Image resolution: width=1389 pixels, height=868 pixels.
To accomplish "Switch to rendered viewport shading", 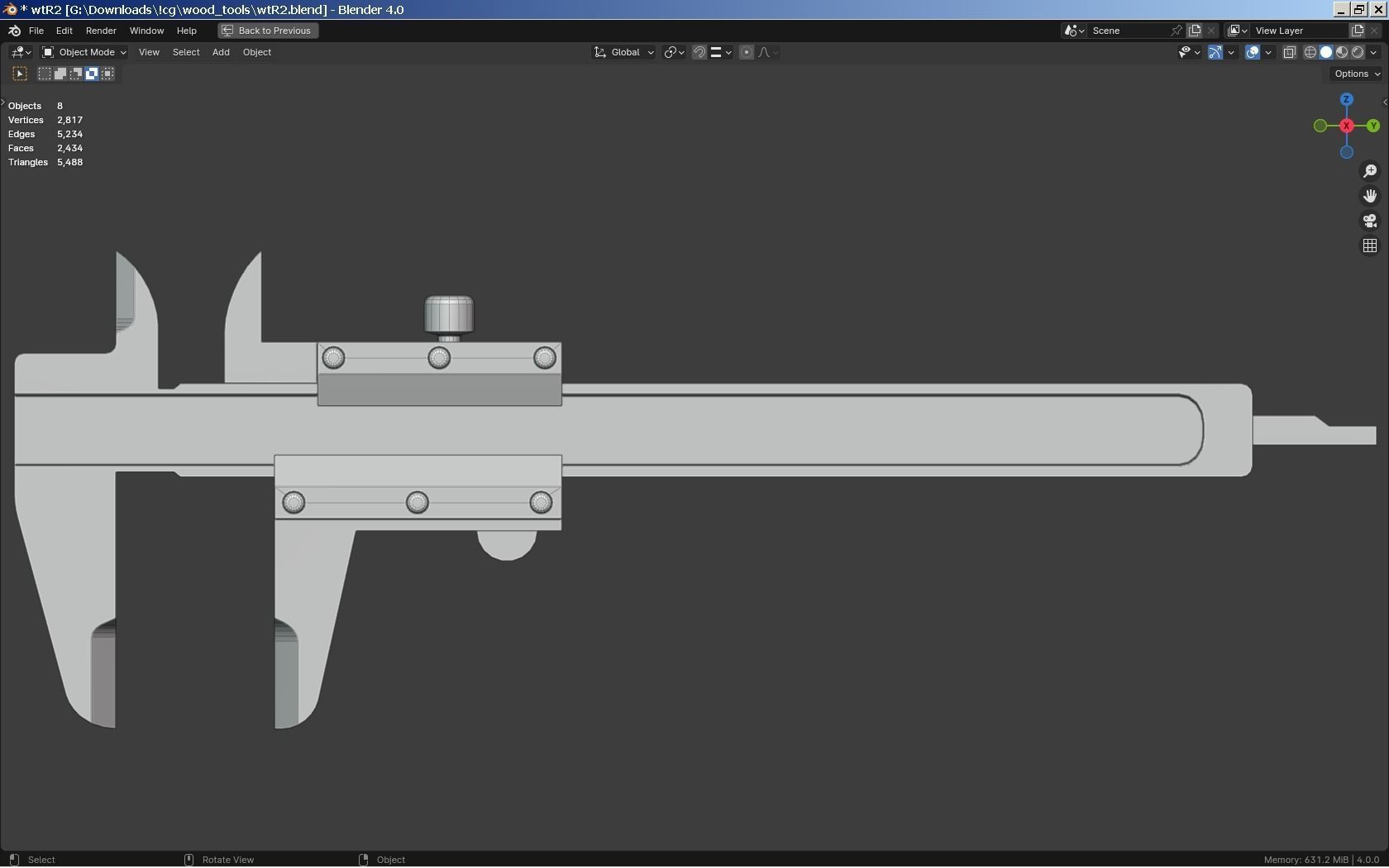I will point(1358,52).
